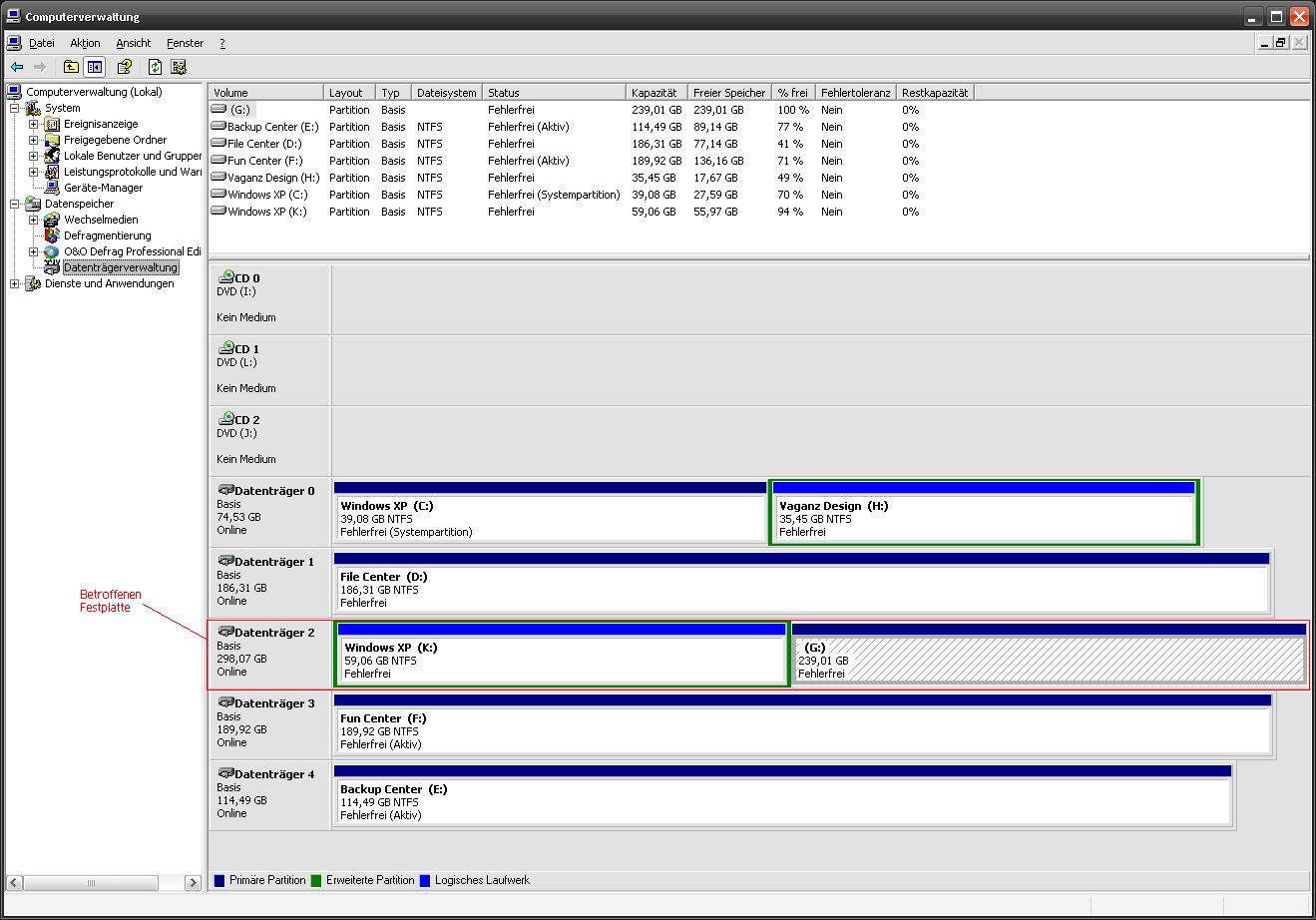Select the Windows XP (K:) volume row name
The height and width of the screenshot is (920, 1316).
point(267,212)
